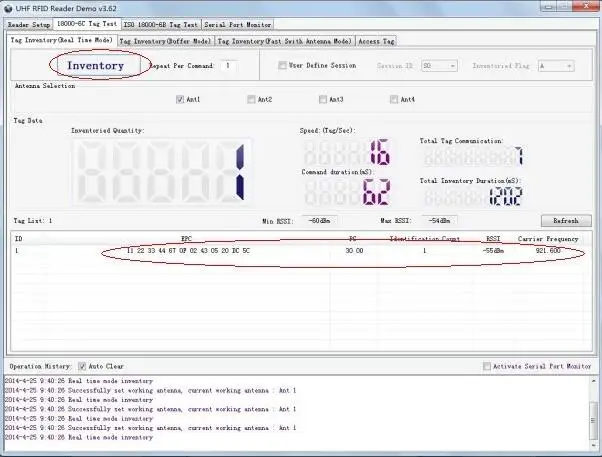This screenshot has width=602, height=457.
Task: Click the ID column header
Action: (x=18, y=239)
